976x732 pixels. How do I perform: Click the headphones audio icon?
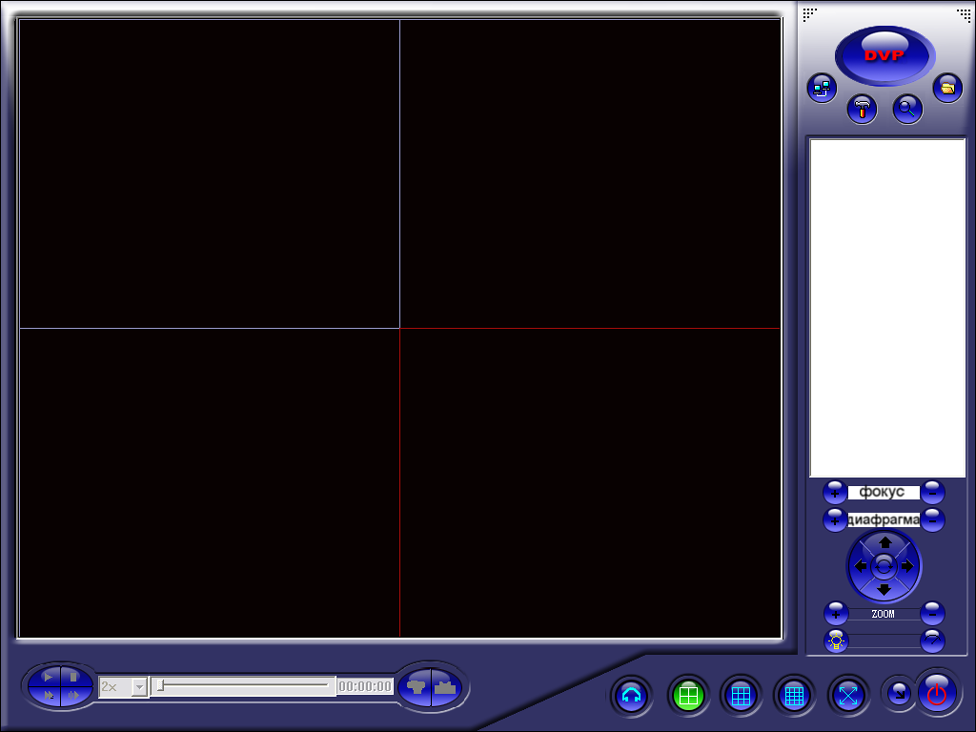[x=631, y=695]
